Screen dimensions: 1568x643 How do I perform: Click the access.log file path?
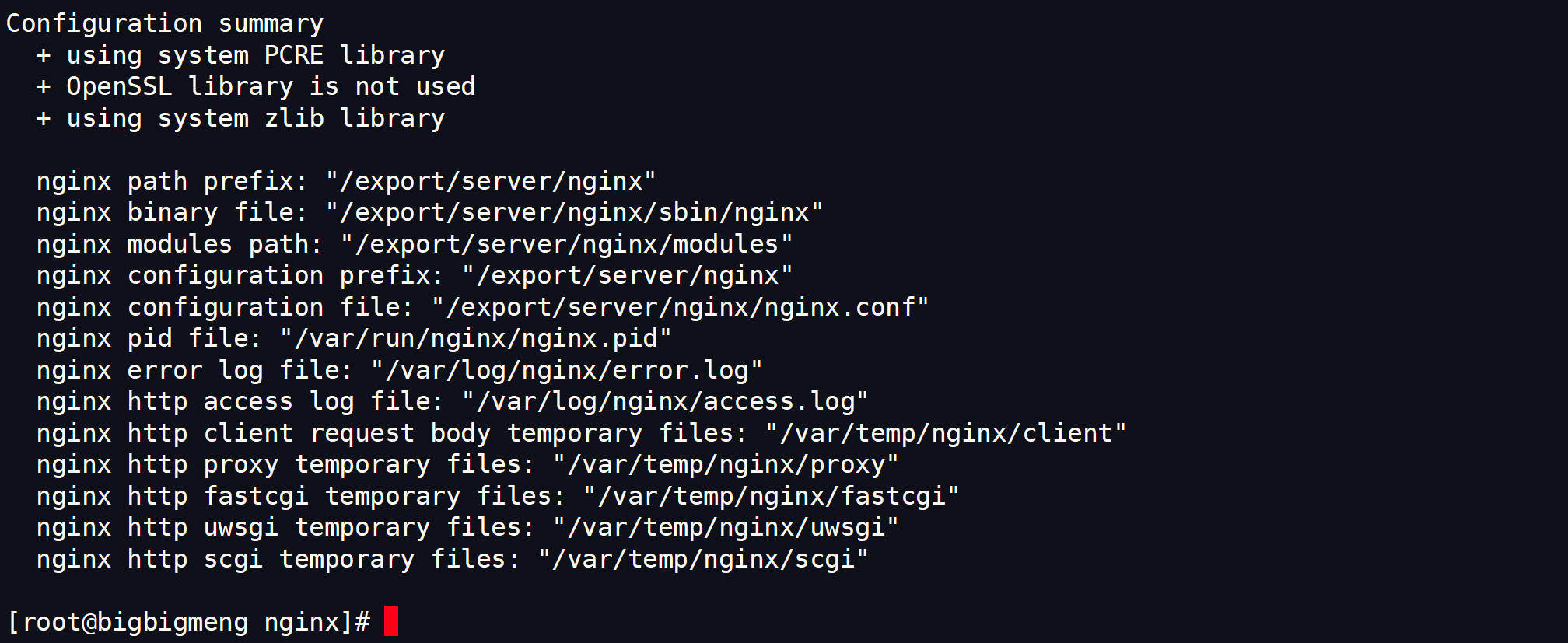tap(665, 401)
